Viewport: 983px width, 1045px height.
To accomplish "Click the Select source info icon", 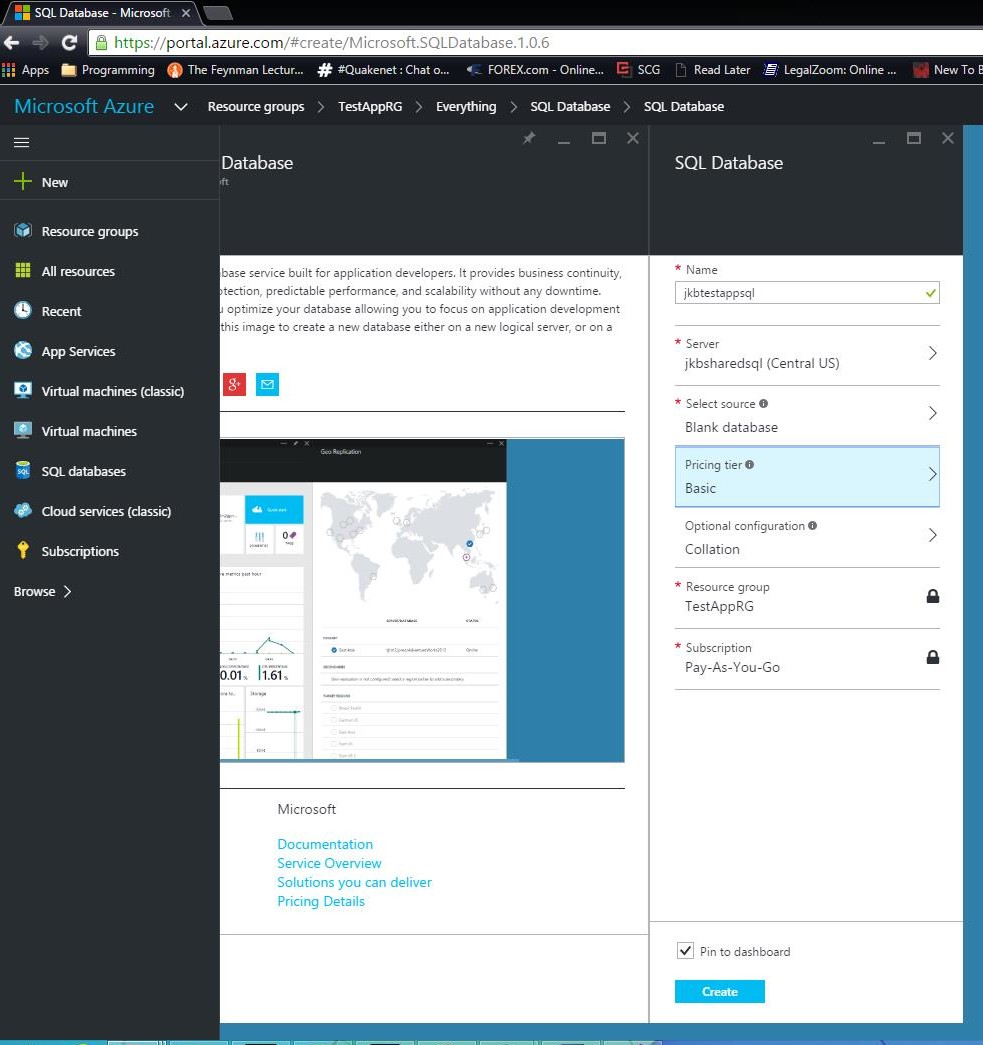I will click(764, 403).
